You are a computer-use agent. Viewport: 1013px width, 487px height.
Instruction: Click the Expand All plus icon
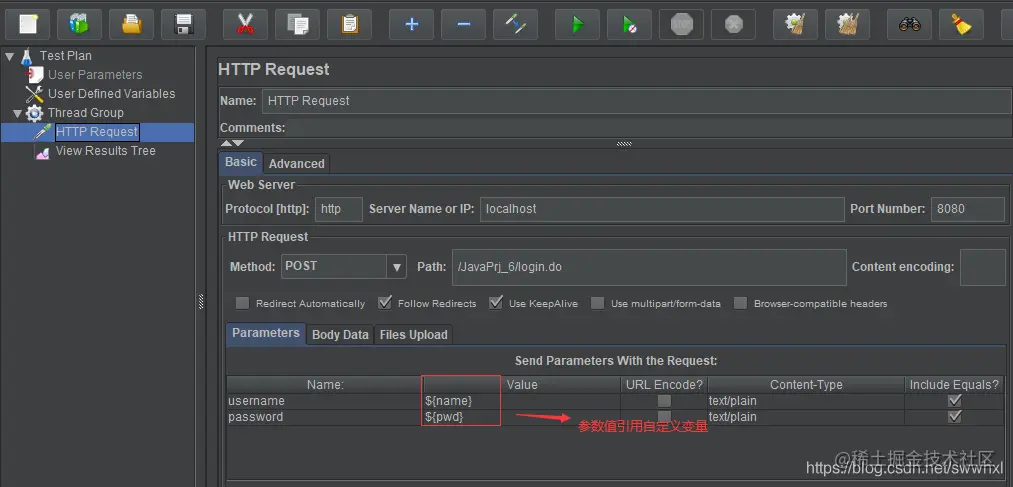(x=412, y=25)
